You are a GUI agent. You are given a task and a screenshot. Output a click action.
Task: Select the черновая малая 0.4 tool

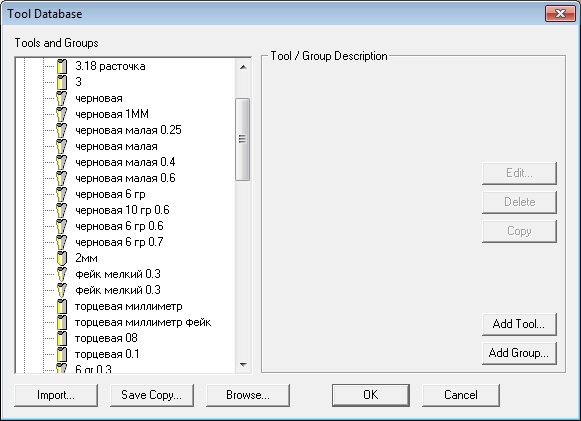[x=125, y=162]
